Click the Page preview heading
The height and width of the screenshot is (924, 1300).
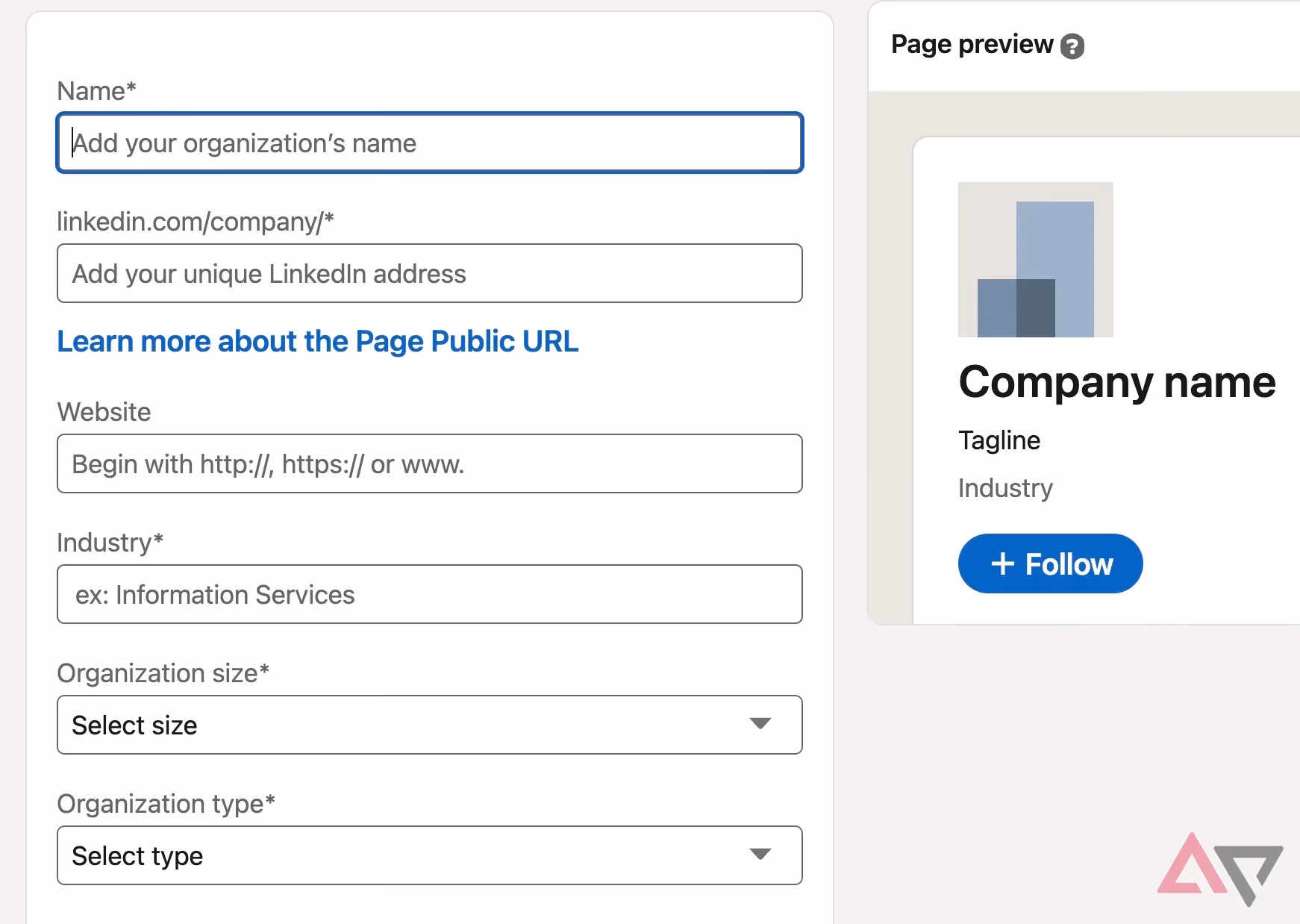[x=970, y=44]
